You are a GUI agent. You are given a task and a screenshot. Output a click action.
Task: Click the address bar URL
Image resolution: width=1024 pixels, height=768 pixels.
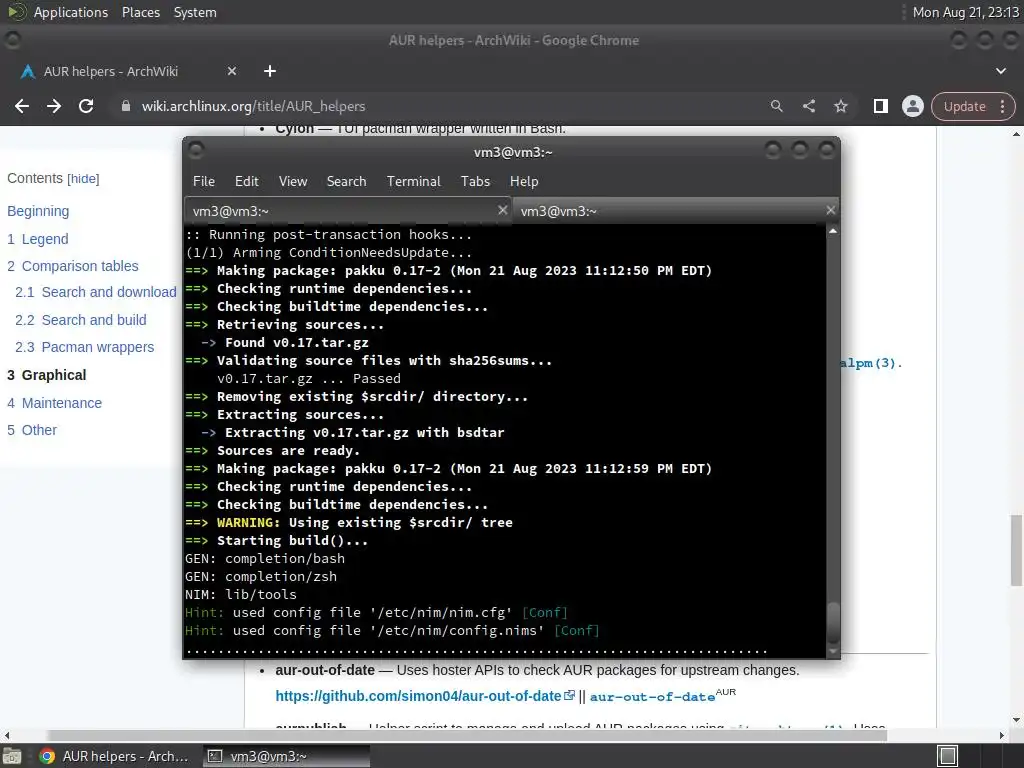coord(253,106)
